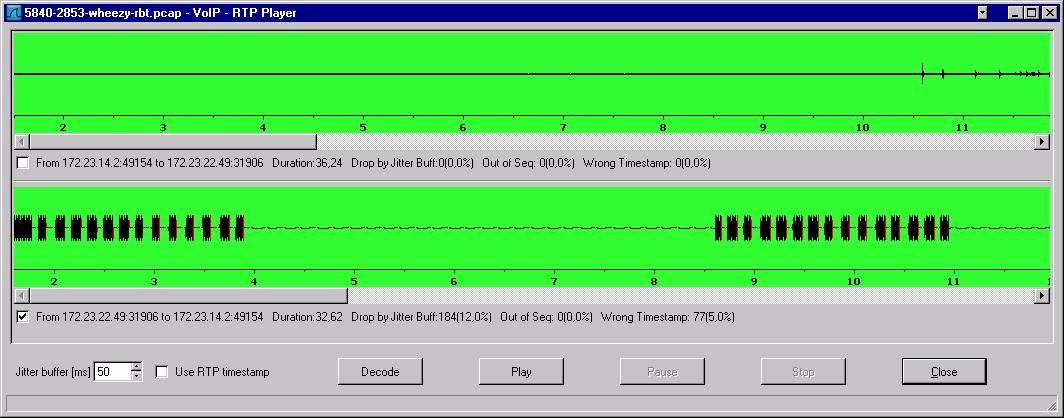
Task: Click right arrow of bottom stream scrollbar
Action: [1042, 296]
